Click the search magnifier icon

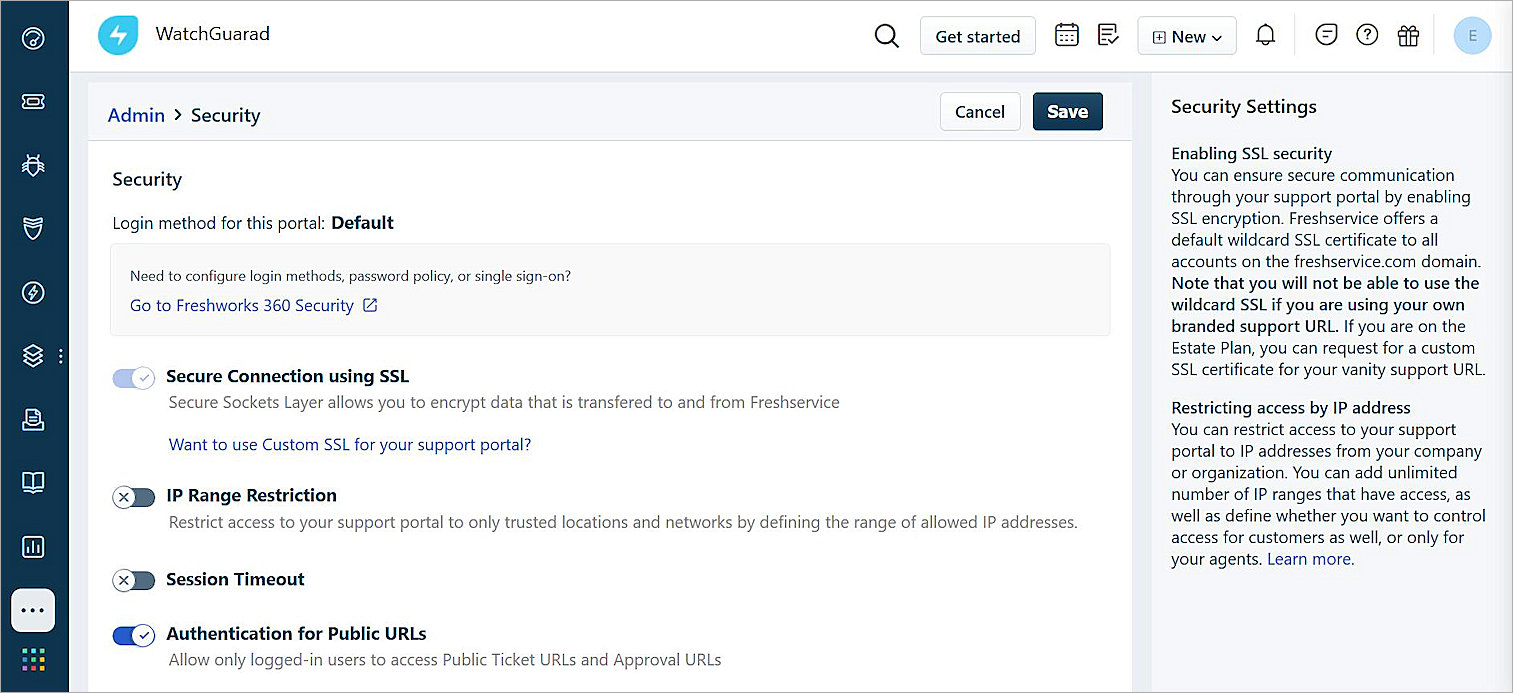point(886,35)
